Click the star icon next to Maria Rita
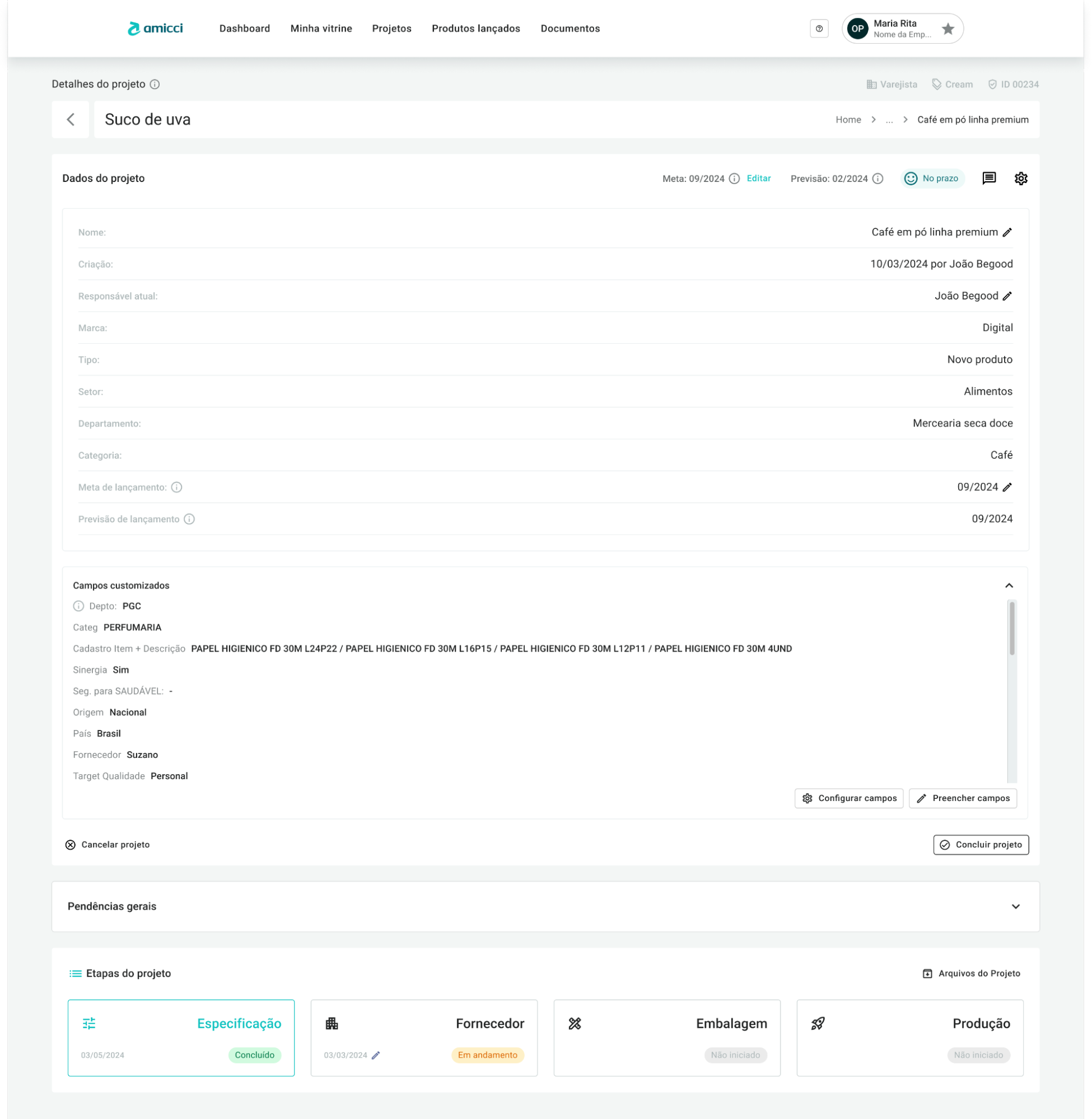Screen dimensions: 1092x1119 (x=948, y=29)
